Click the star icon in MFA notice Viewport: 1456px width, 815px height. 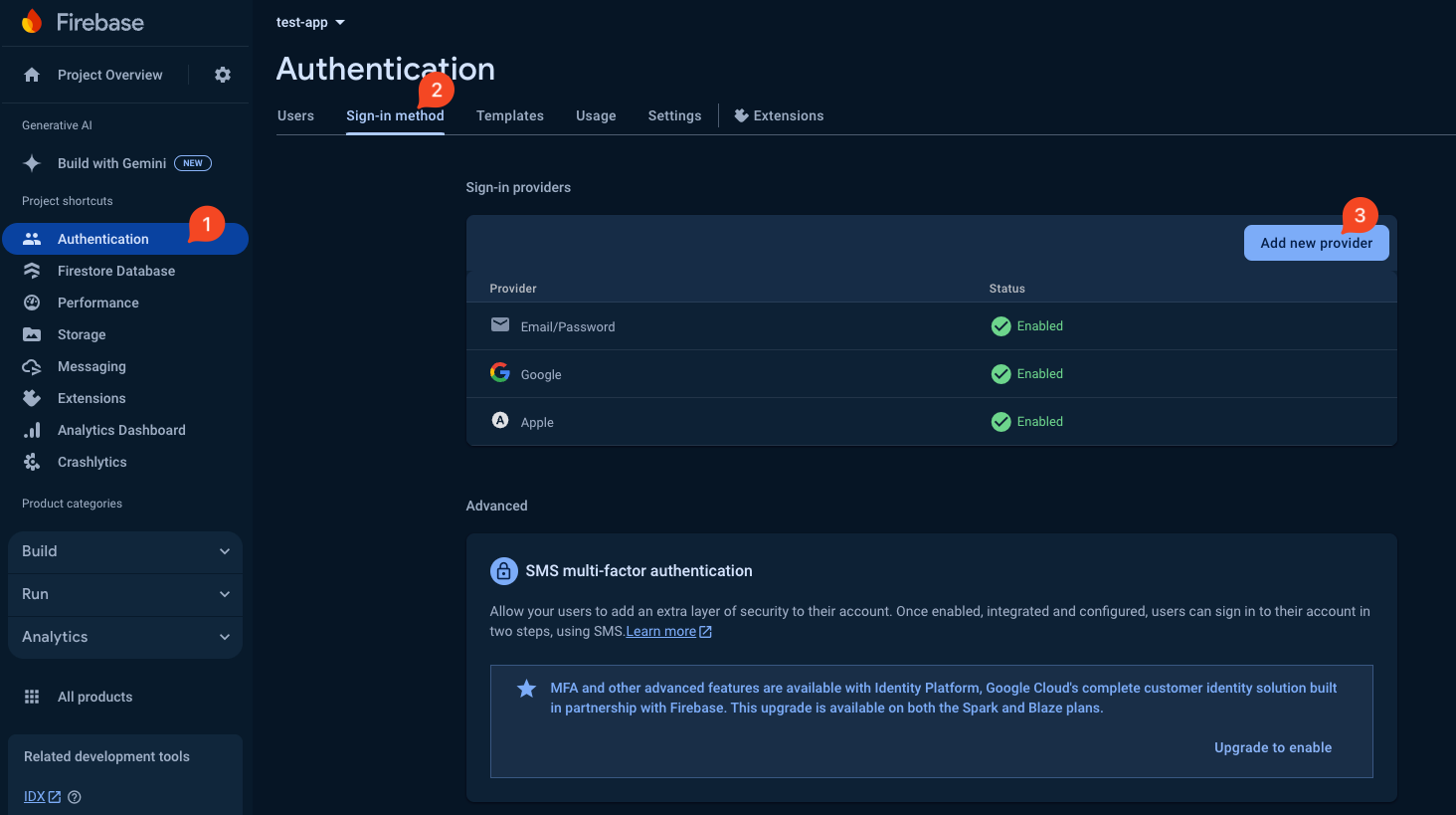526,689
